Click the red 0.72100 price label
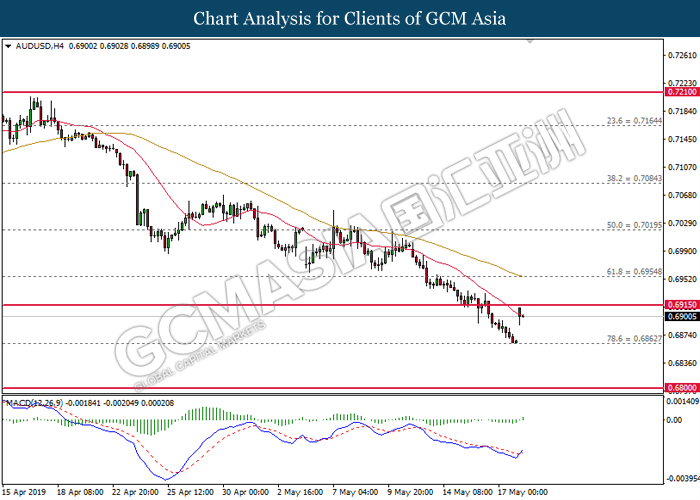This screenshot has height=500, width=700. tap(682, 92)
